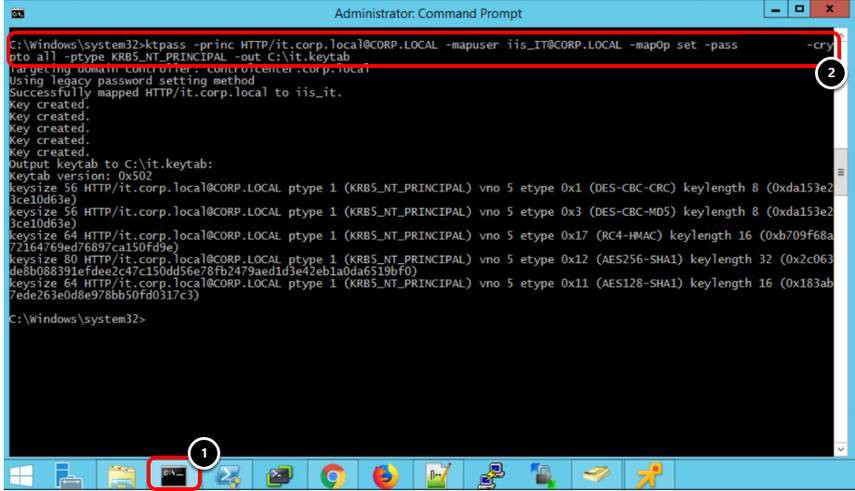Open the green terminal console taskbar icon

coord(279,476)
